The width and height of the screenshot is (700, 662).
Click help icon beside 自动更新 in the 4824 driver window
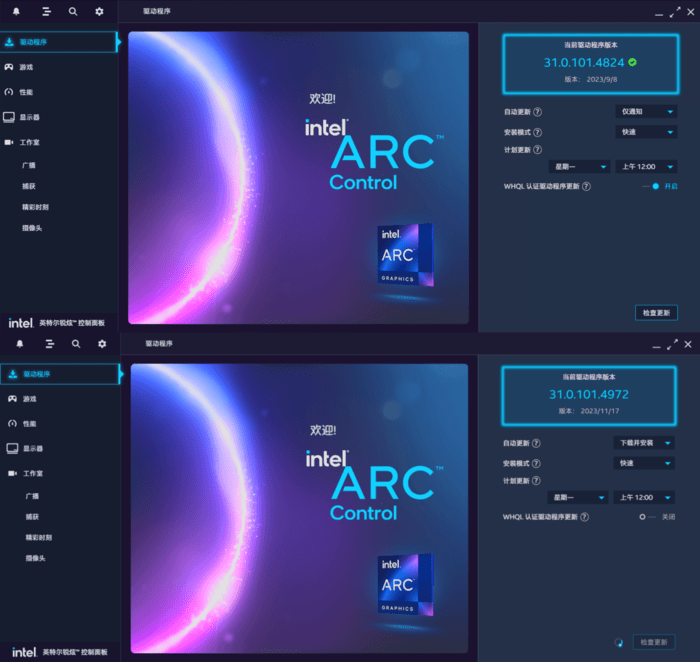(x=538, y=112)
